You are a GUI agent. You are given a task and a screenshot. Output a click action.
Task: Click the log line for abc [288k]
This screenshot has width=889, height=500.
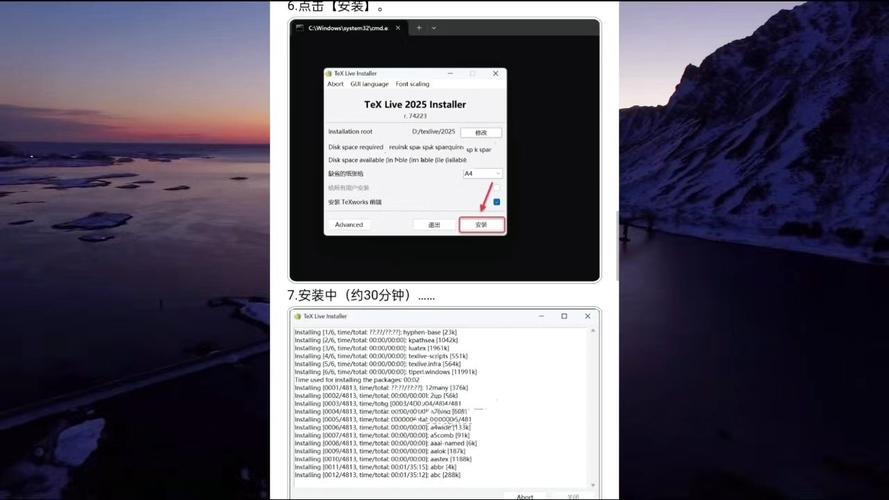coord(378,475)
